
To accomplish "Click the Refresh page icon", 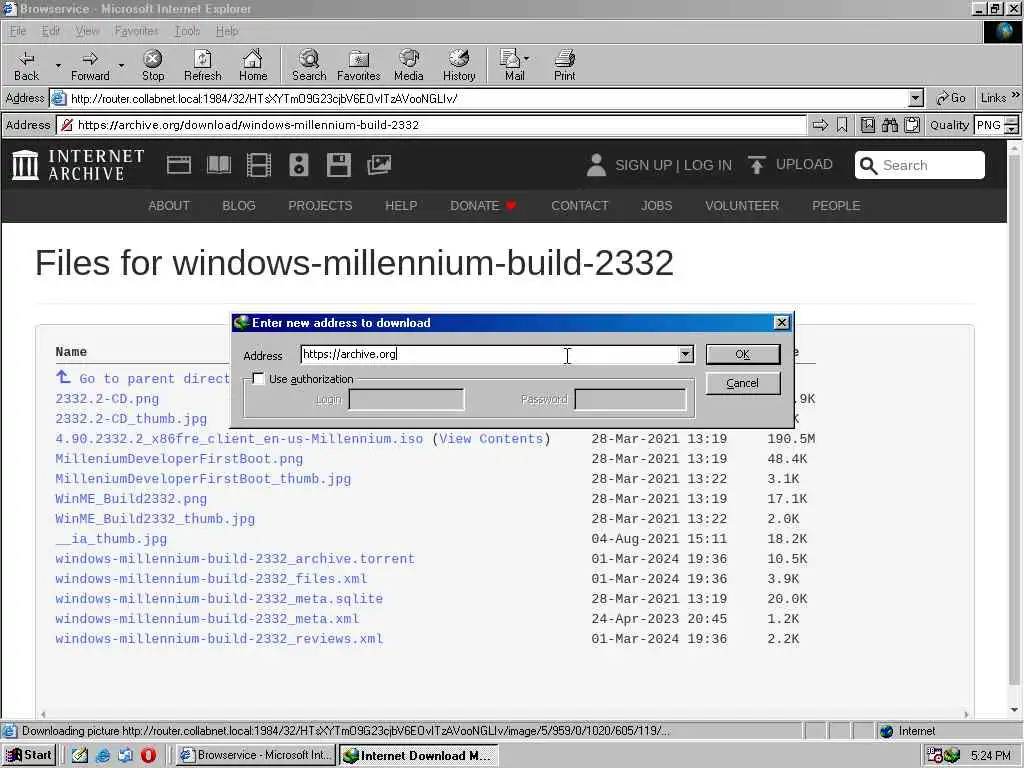I will click(202, 65).
